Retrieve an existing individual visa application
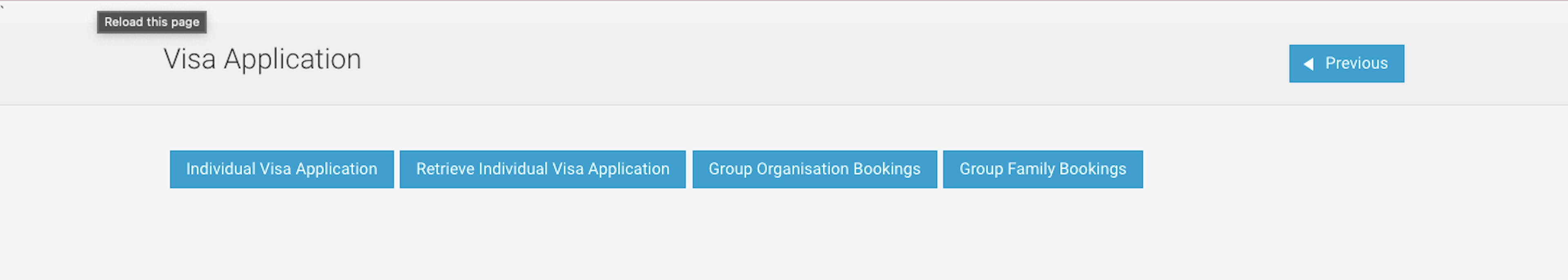The height and width of the screenshot is (280, 1568). (542, 169)
